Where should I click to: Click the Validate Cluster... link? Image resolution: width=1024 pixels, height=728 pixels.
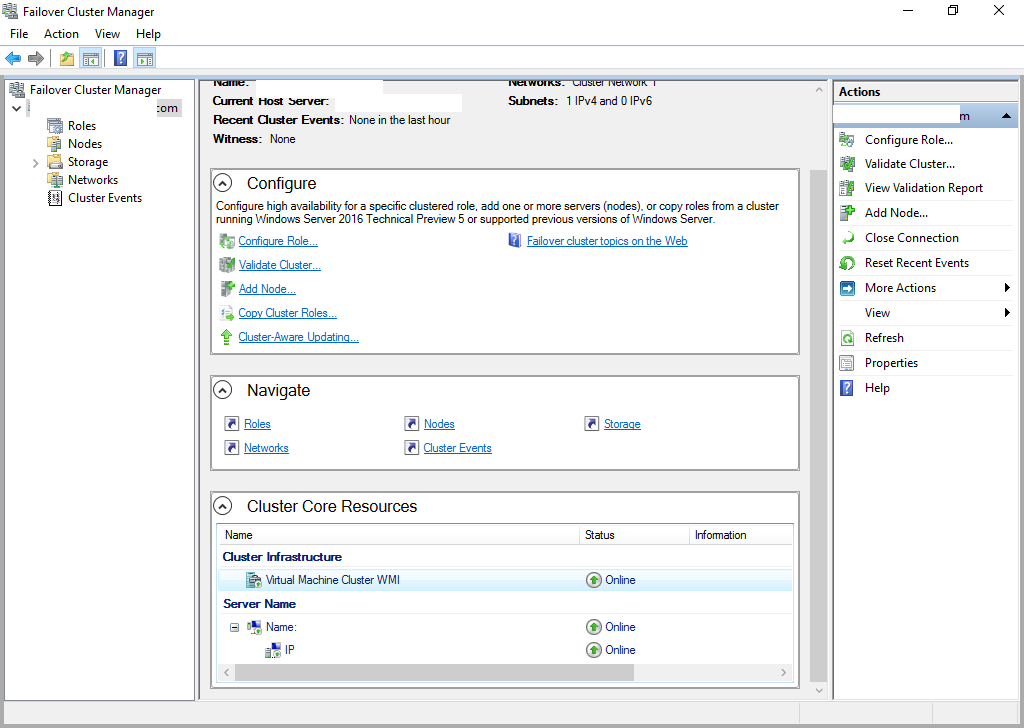click(x=280, y=265)
